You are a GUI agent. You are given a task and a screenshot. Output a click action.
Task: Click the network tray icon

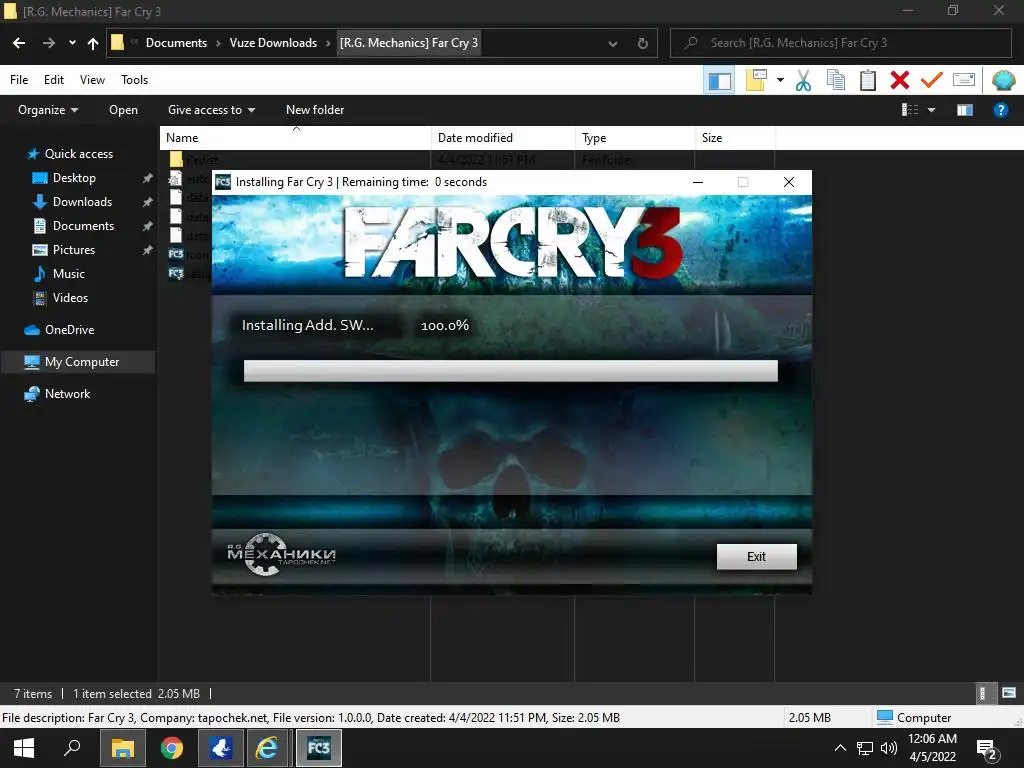(865, 748)
